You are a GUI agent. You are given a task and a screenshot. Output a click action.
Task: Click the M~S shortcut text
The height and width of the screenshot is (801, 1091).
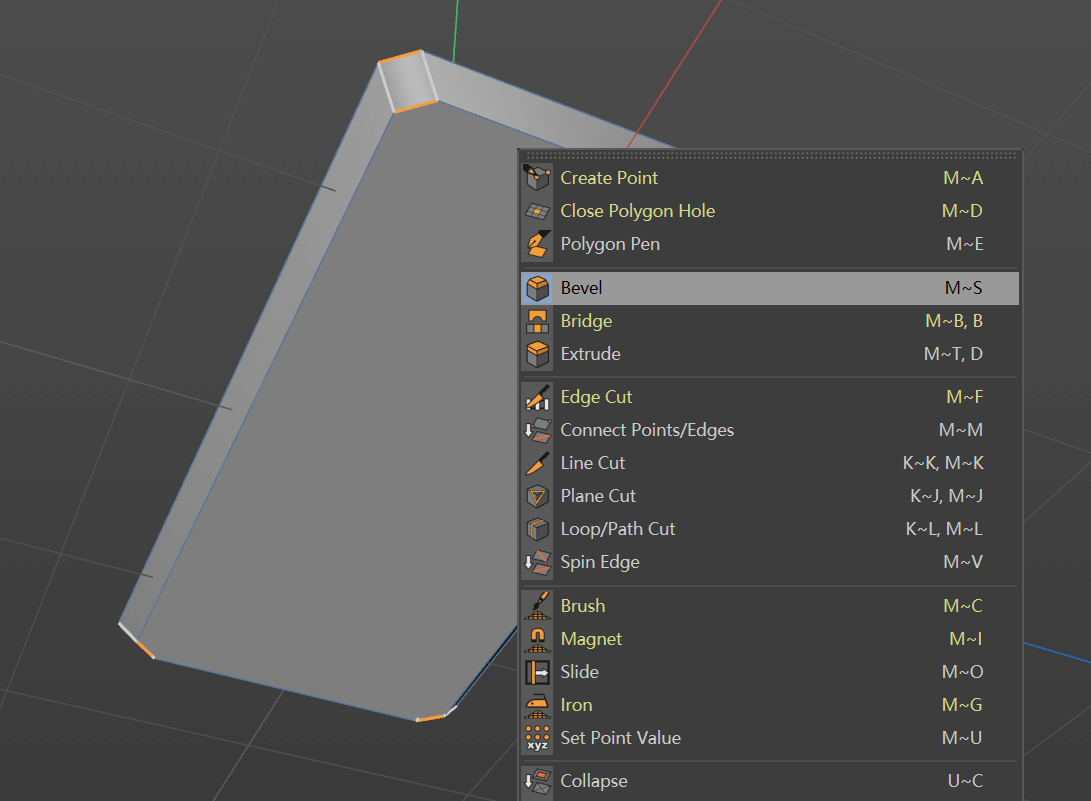point(964,288)
